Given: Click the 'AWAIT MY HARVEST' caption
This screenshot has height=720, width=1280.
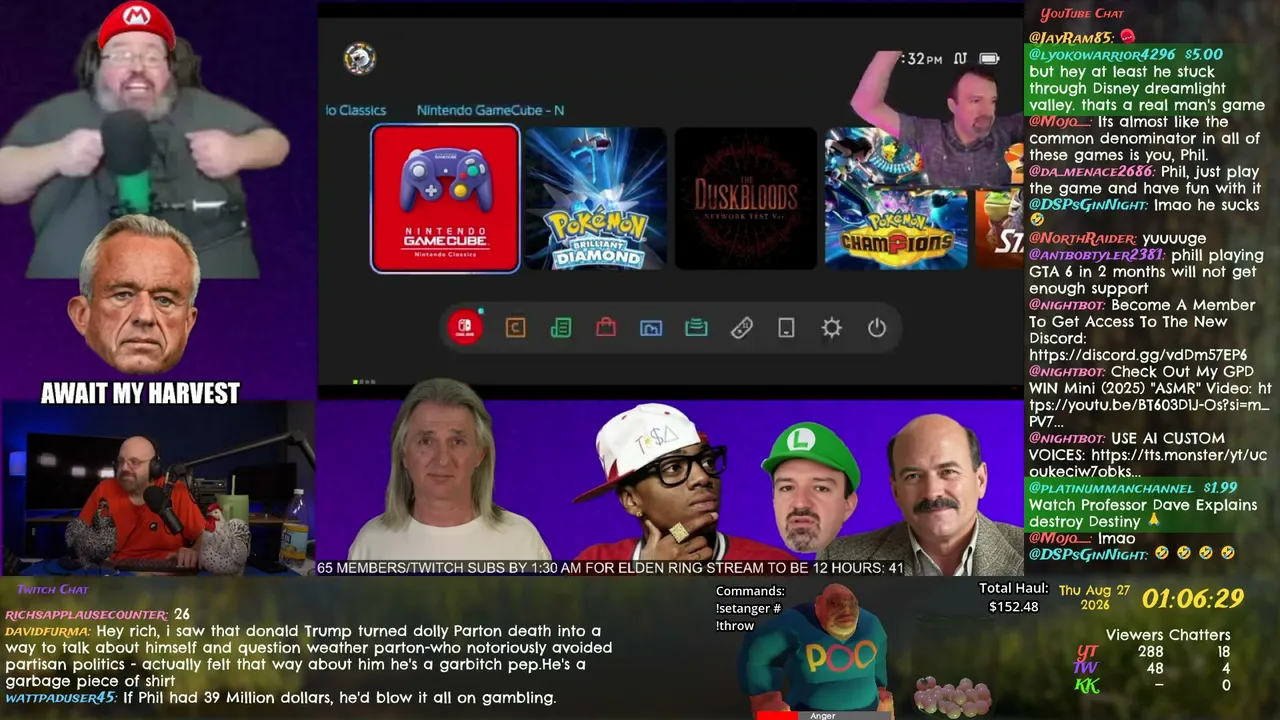Looking at the screenshot, I should click(x=140, y=393).
